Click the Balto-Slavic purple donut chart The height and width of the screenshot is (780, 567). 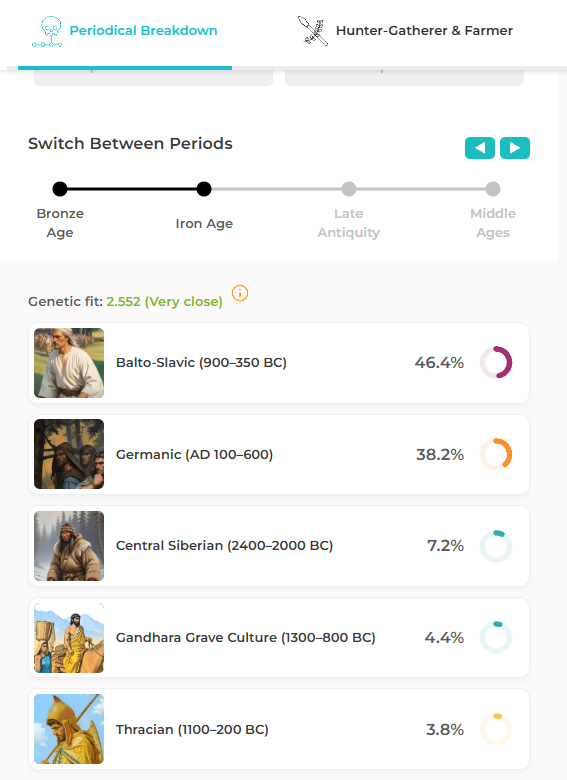[x=496, y=362]
